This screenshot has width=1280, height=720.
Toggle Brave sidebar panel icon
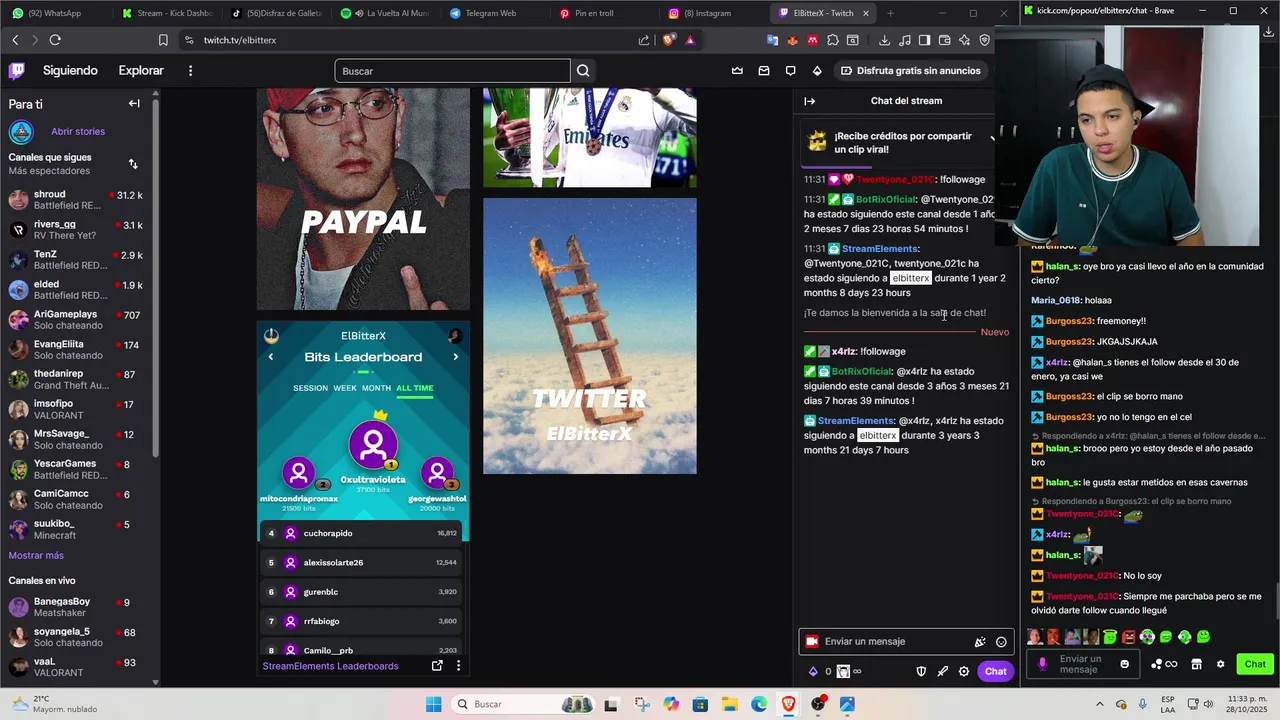click(x=924, y=40)
